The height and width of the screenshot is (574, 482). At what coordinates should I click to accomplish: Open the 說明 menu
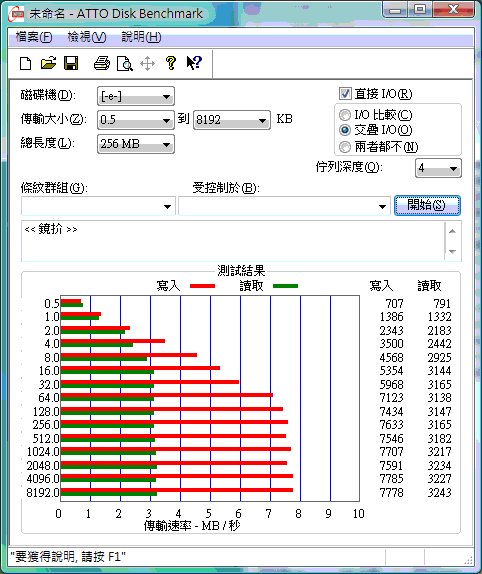tap(141, 37)
